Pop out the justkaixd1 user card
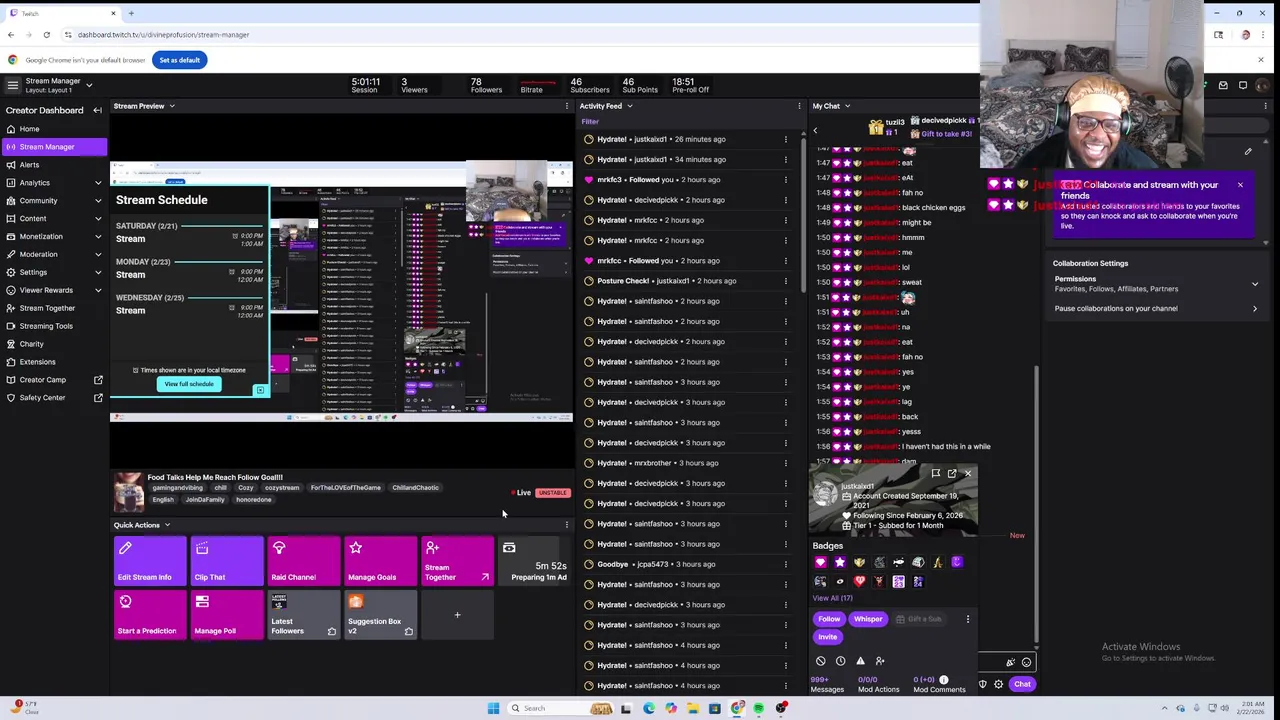This screenshot has height=720, width=1280. (x=952, y=473)
